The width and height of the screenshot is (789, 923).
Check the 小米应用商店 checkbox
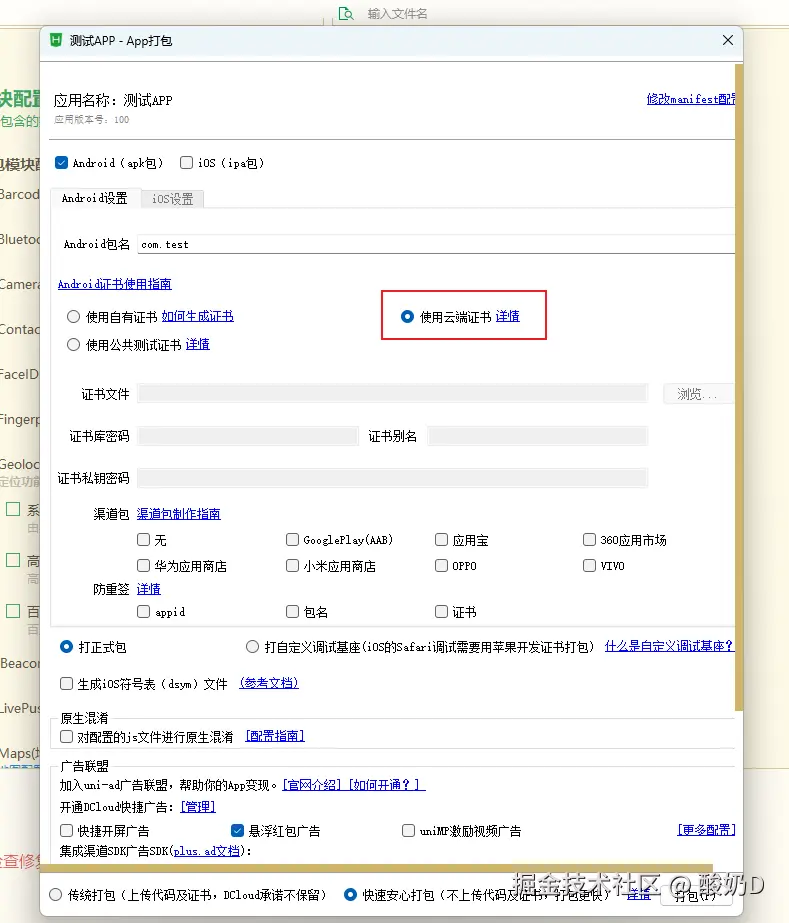292,566
